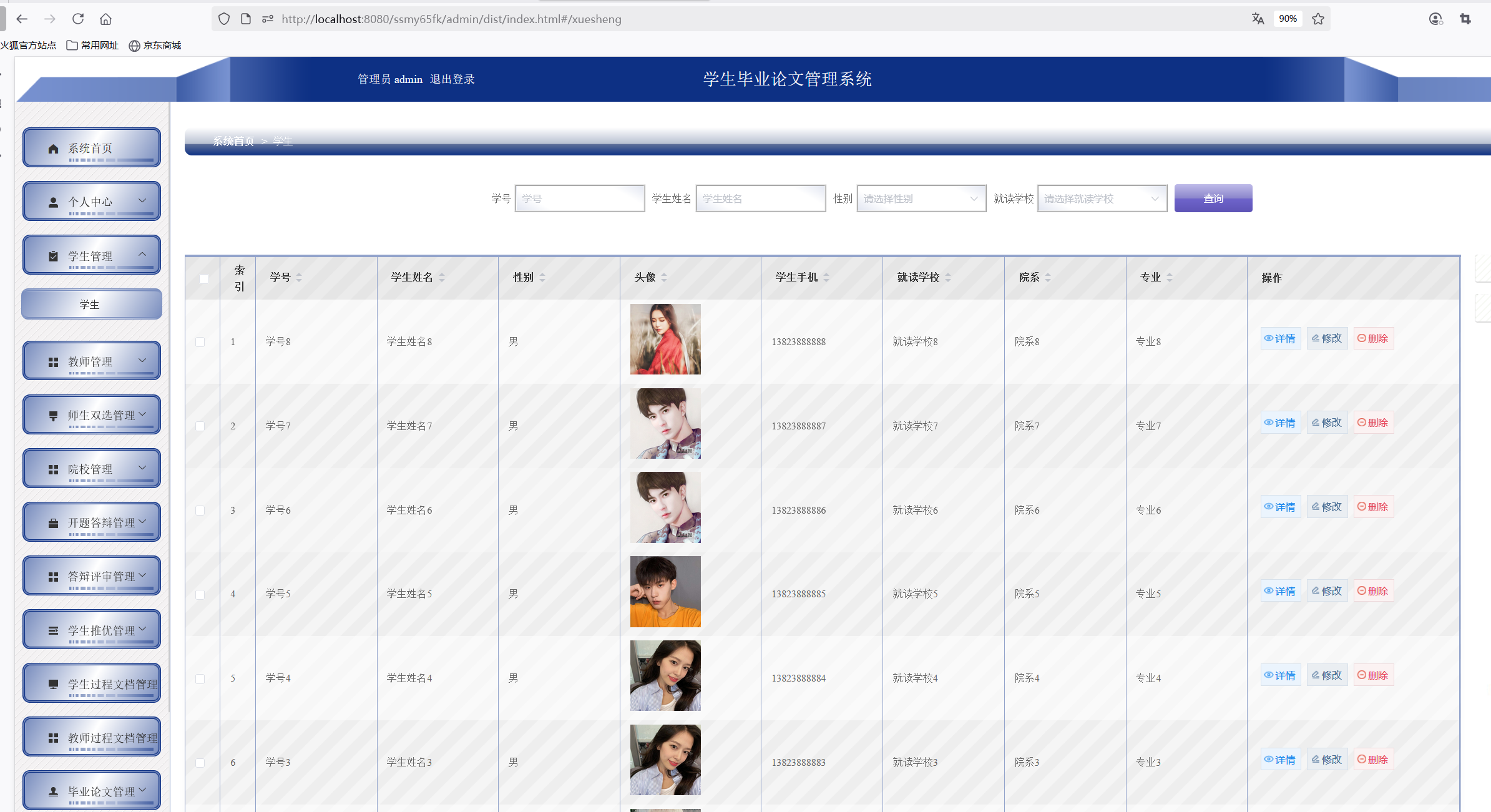Click the 查询 search button
1491x812 pixels.
pyautogui.click(x=1213, y=198)
